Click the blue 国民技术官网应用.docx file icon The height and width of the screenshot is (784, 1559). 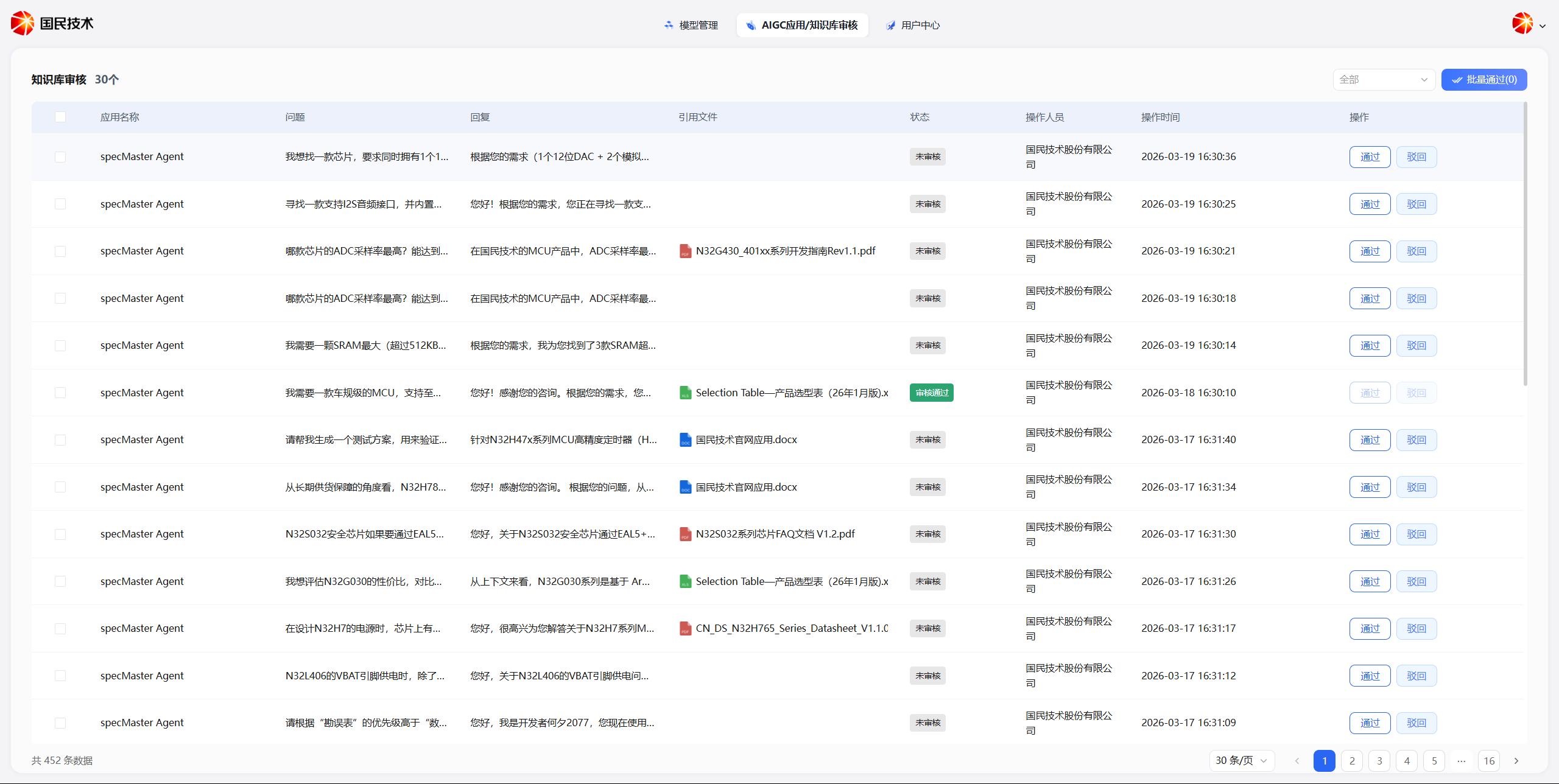tap(685, 439)
